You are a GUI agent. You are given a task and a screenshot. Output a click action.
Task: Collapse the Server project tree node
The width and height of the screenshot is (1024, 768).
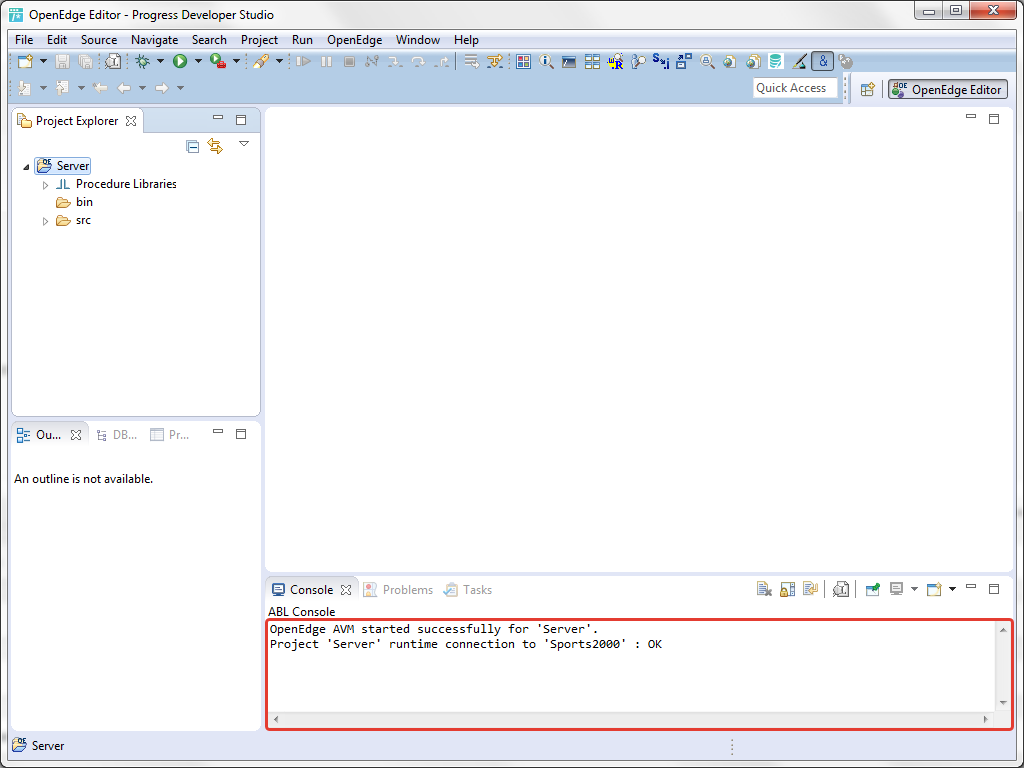[26, 167]
